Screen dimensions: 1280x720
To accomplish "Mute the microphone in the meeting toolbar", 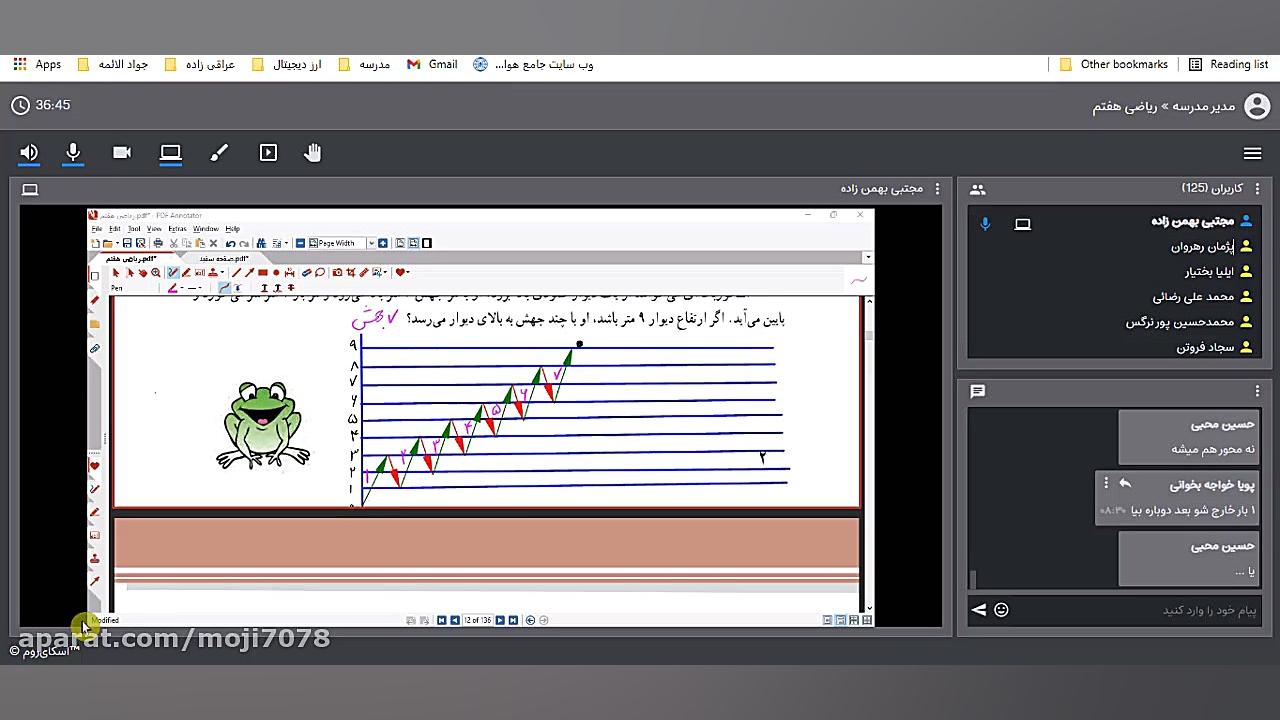I will tap(73, 153).
